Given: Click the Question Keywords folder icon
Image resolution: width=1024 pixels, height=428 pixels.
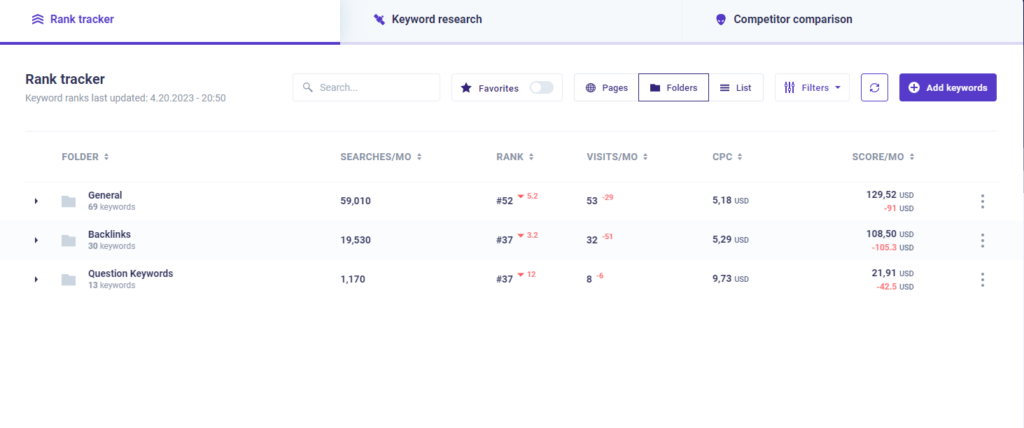Looking at the screenshot, I should click(x=69, y=280).
